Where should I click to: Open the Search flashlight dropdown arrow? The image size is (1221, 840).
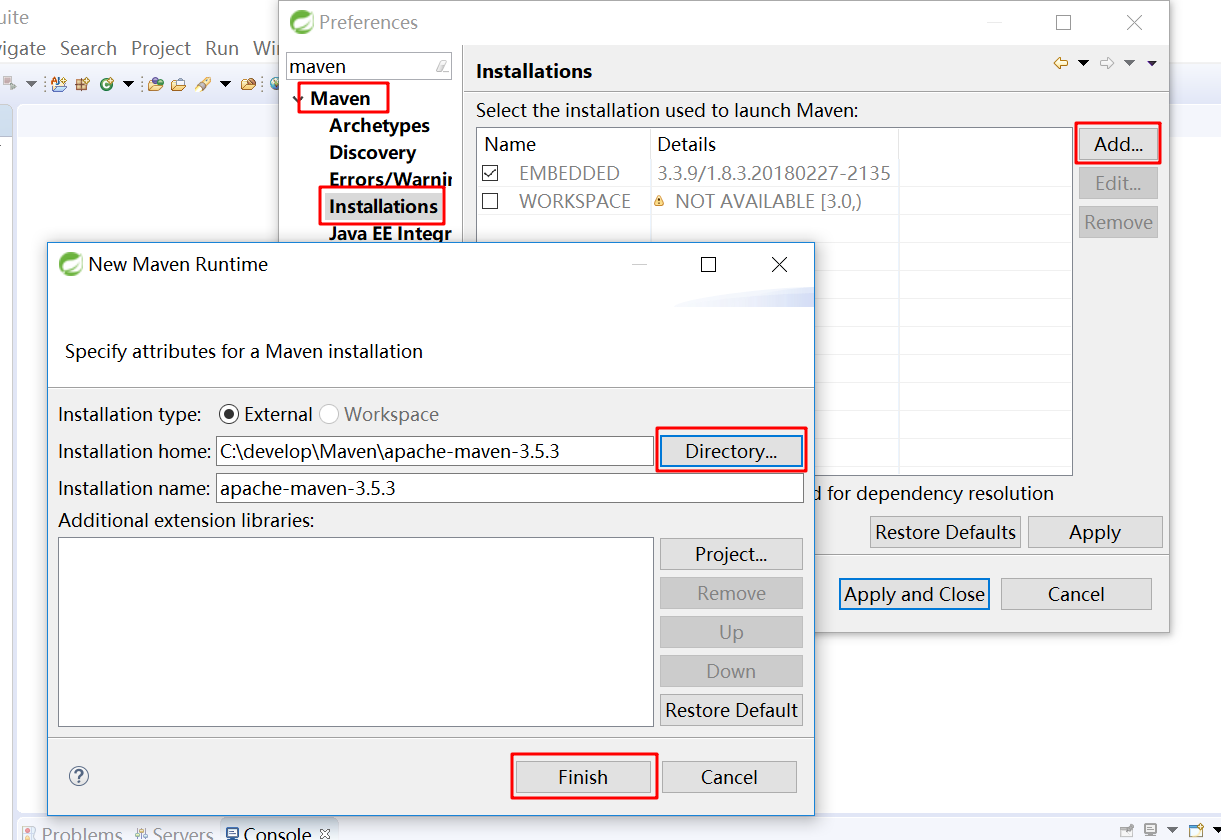(225, 84)
